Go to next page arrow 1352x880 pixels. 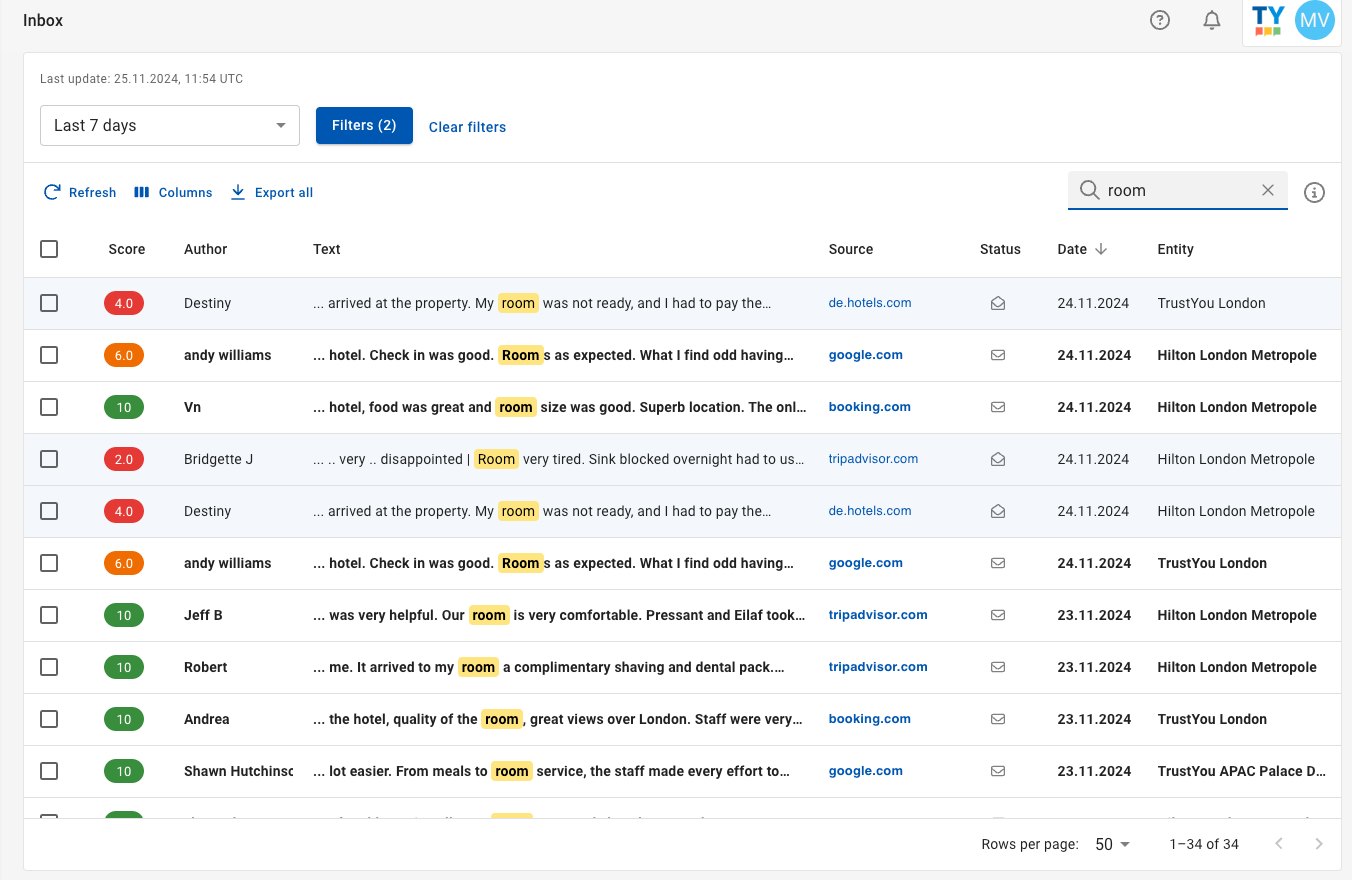[1319, 844]
